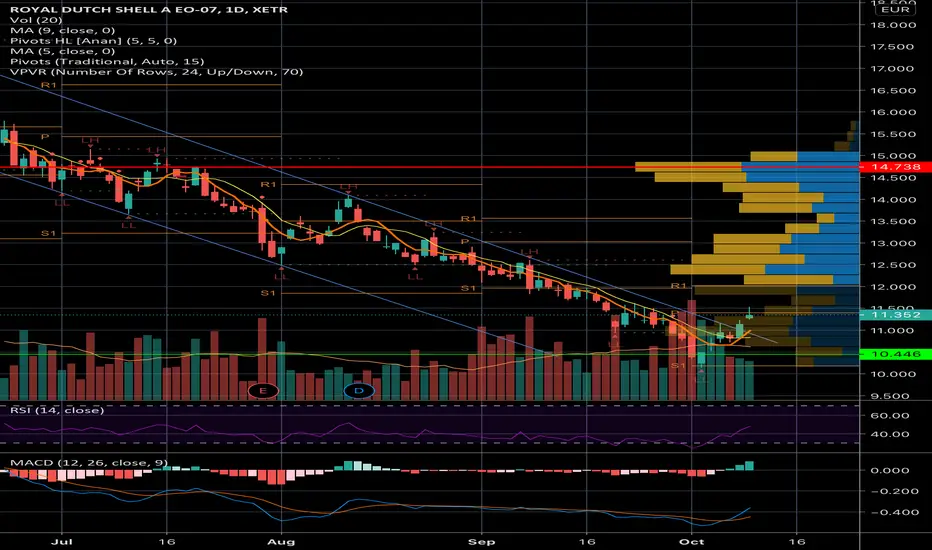Select the Pivots HL [Anan] indicator legend

pyautogui.click(x=93, y=41)
